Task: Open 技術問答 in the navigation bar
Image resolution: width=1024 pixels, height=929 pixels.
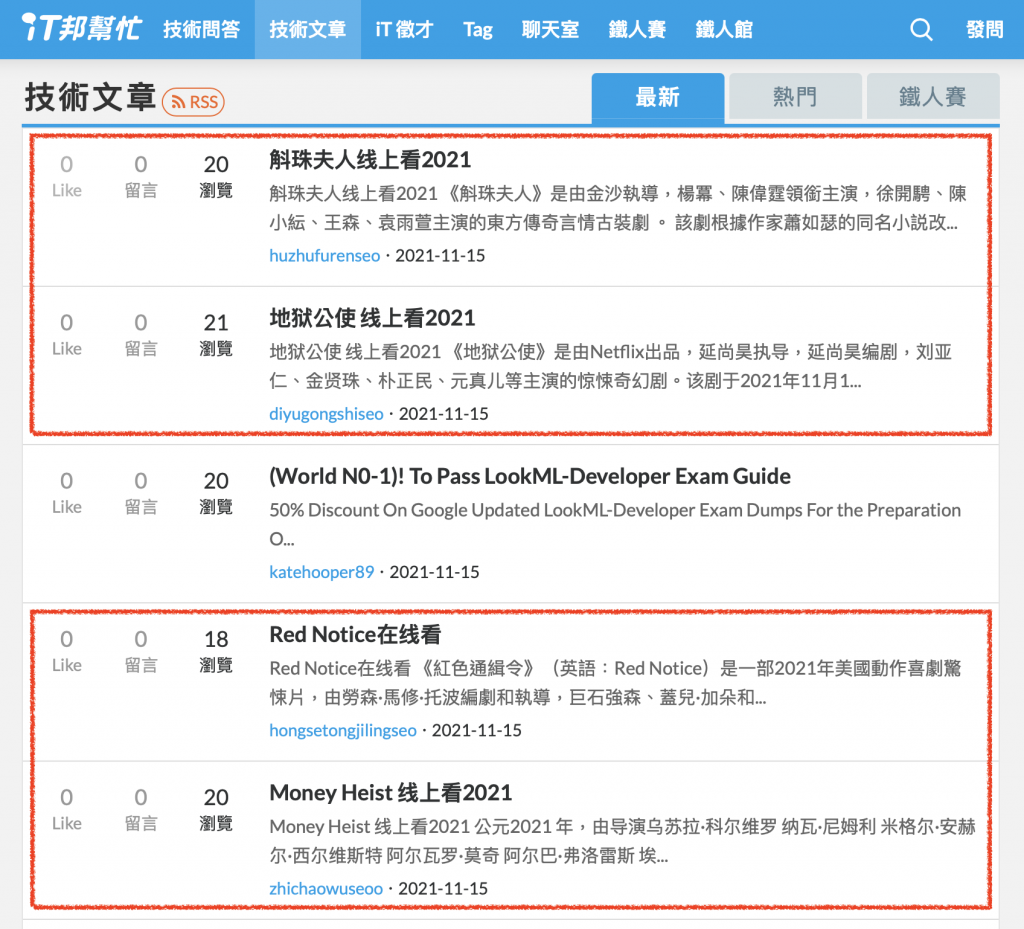Action: click(x=201, y=29)
